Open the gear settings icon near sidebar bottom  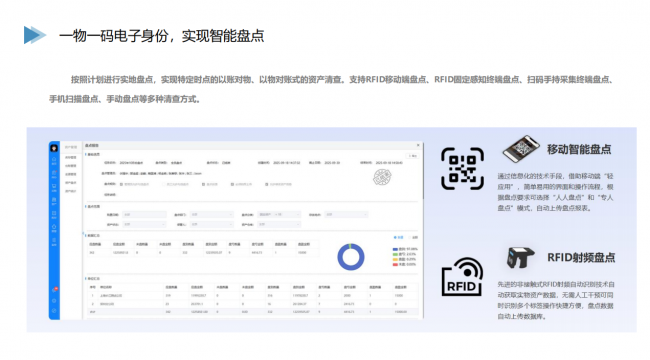(54, 300)
